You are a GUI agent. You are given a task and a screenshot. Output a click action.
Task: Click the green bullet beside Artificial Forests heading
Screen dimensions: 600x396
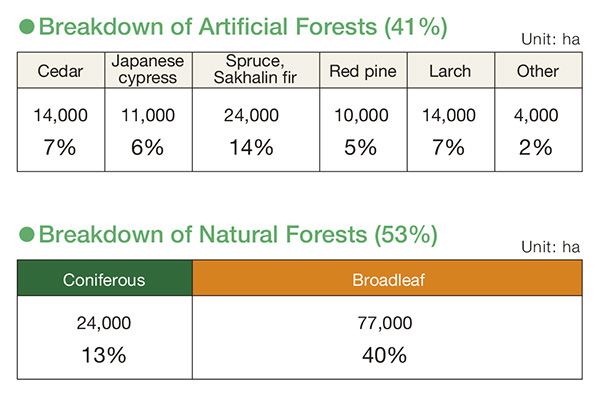[27, 27]
